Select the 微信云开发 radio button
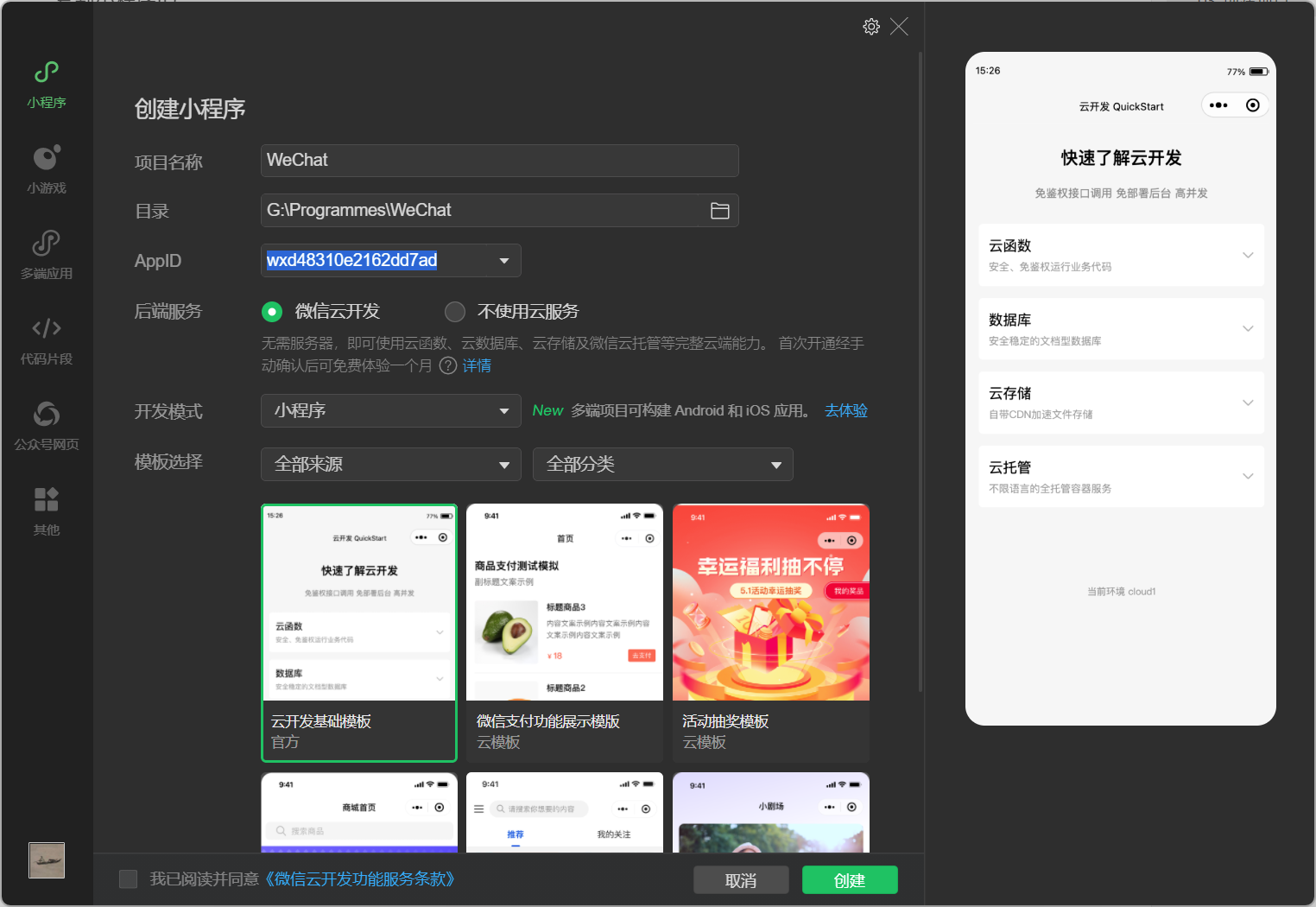This screenshot has width=1316, height=907. [272, 311]
